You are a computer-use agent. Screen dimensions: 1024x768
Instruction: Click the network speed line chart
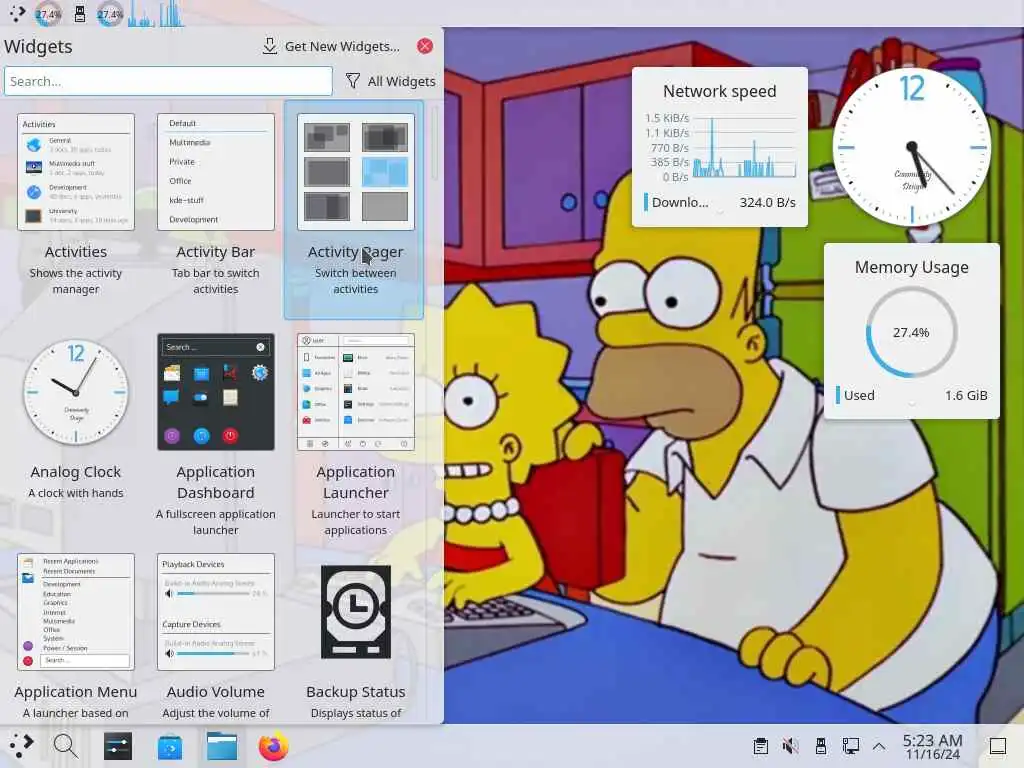pyautogui.click(x=744, y=147)
